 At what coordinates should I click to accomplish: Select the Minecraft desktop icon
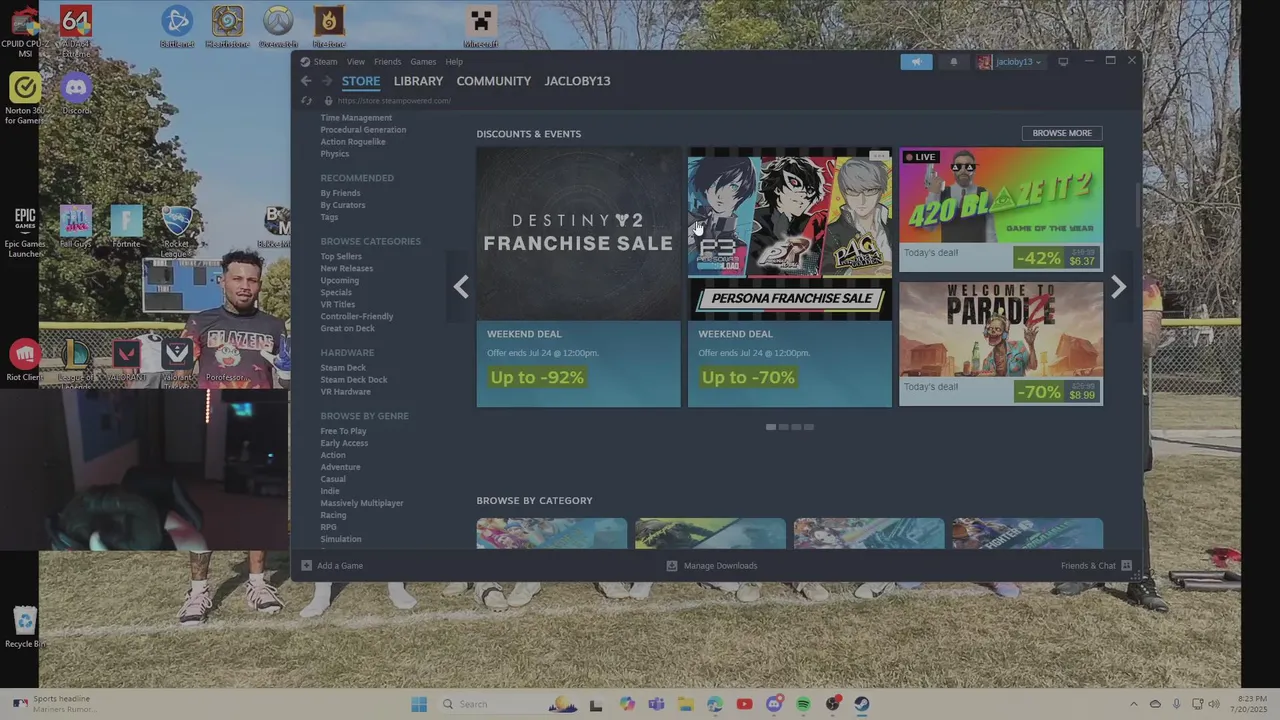coord(480,26)
